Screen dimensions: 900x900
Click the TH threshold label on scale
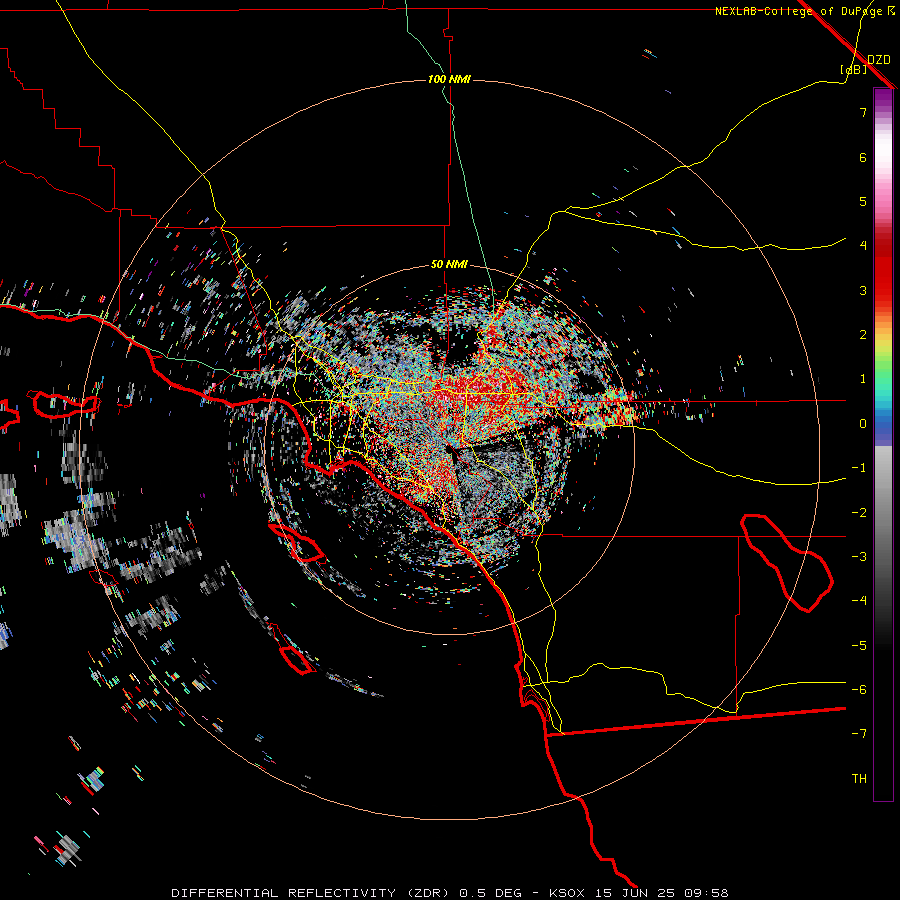click(859, 779)
